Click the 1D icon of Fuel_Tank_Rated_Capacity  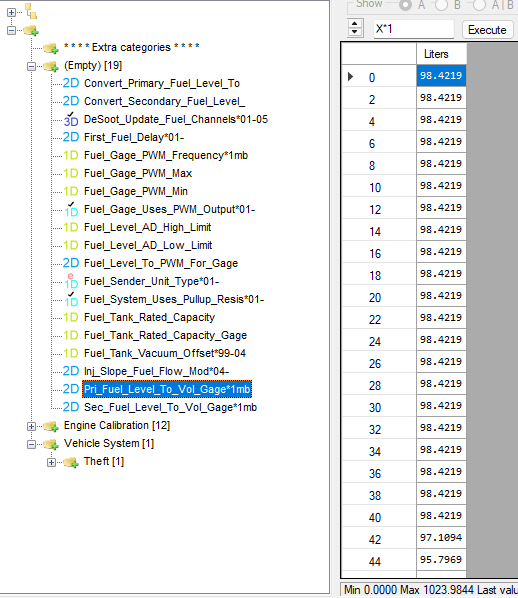(x=71, y=317)
